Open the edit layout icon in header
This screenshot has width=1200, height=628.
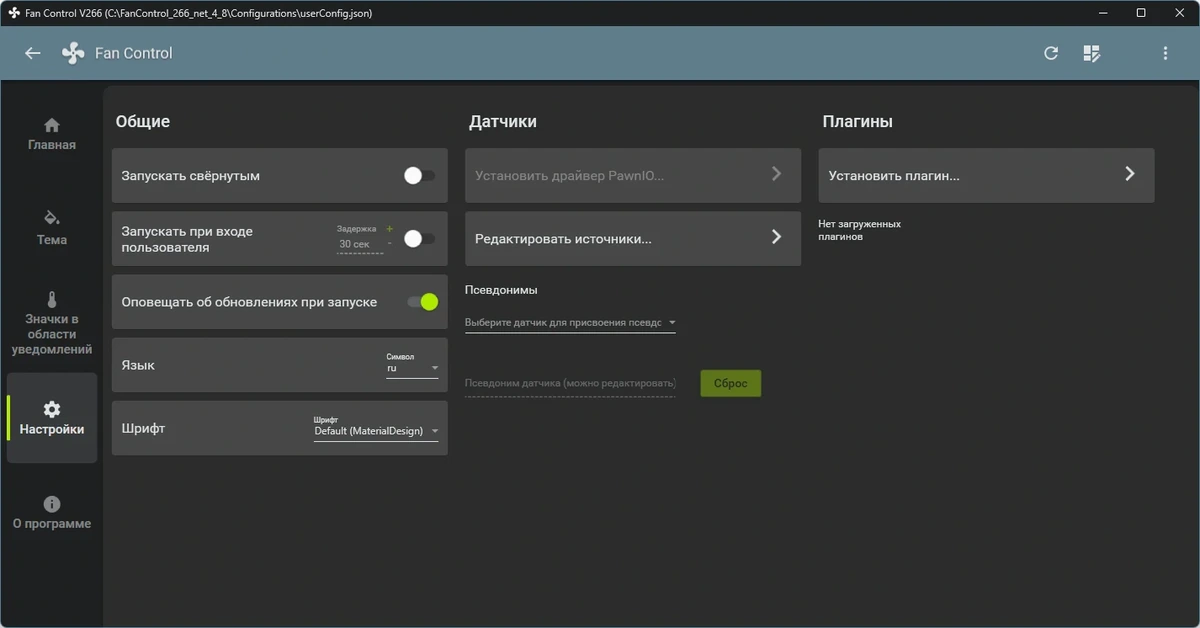pos(1092,53)
